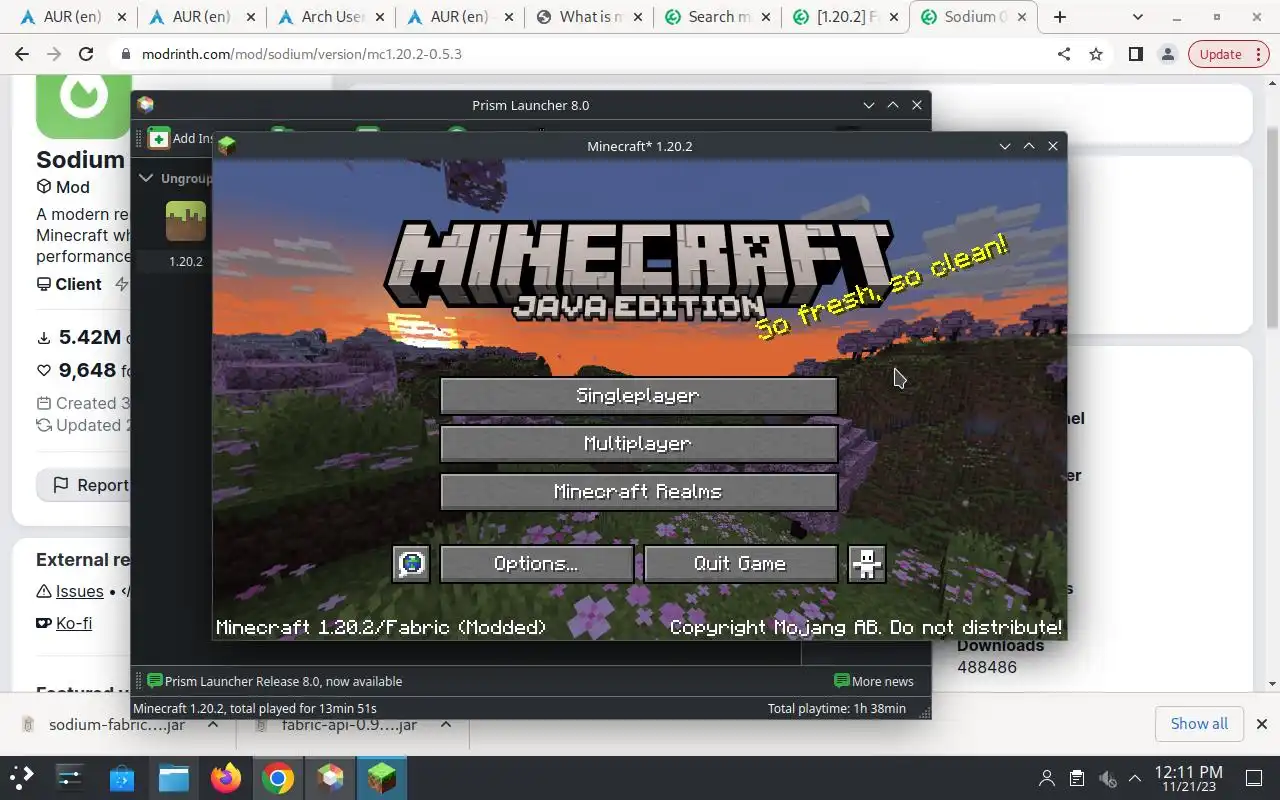This screenshot has height=800, width=1280.
Task: Bookmark this page star icon
Action: click(x=1096, y=54)
